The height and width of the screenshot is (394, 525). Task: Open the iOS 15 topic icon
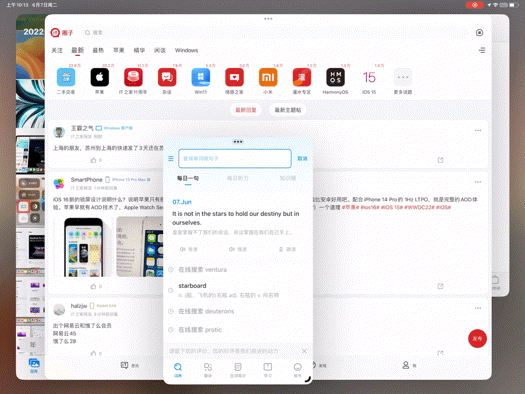coord(369,77)
